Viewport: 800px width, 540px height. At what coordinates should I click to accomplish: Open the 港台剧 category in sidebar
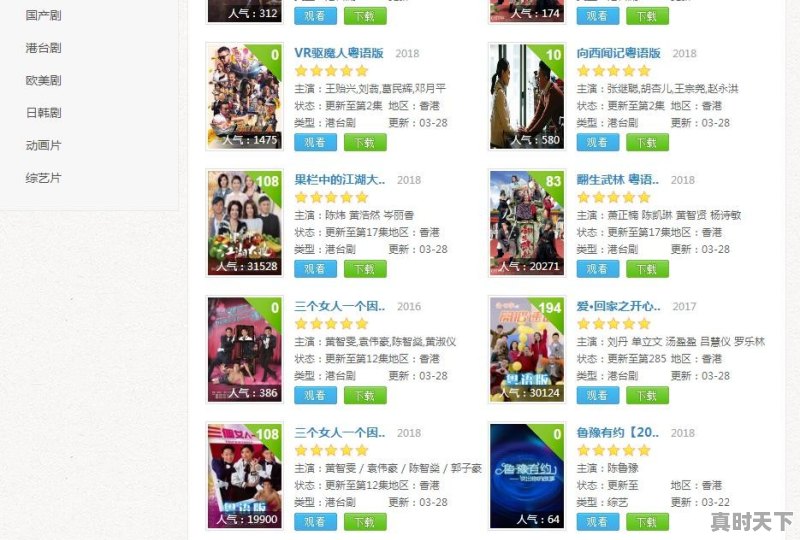(x=43, y=48)
